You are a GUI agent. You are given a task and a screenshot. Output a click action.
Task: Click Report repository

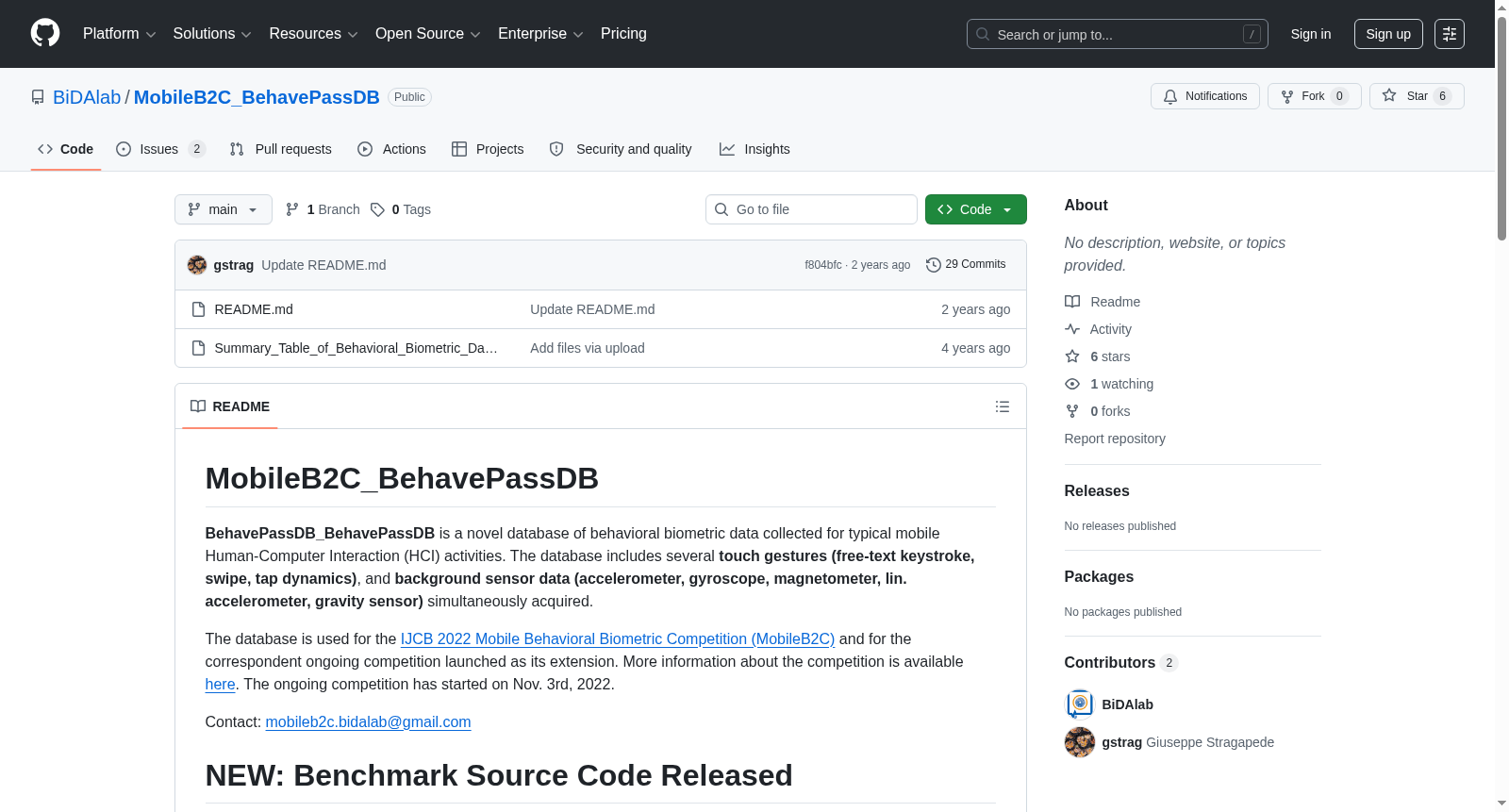click(x=1115, y=439)
